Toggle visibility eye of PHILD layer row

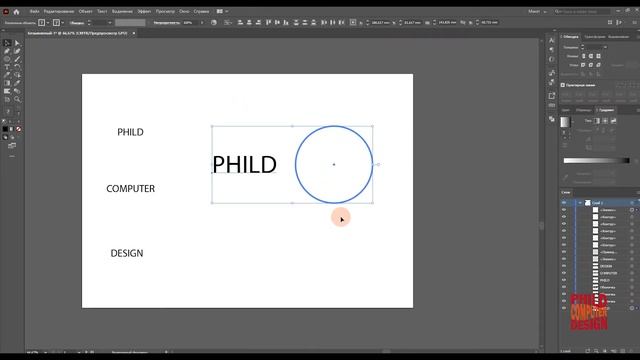tap(564, 280)
